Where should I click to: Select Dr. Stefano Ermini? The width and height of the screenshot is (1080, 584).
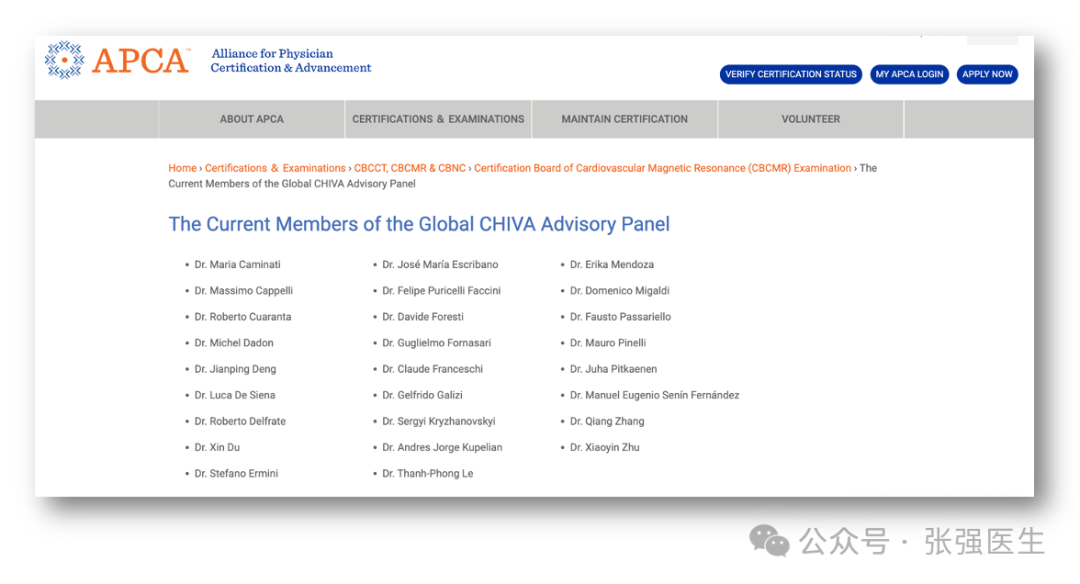236,474
